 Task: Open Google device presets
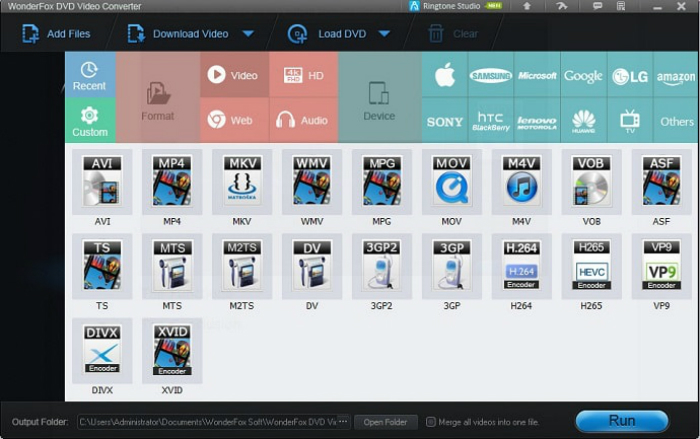(583, 75)
